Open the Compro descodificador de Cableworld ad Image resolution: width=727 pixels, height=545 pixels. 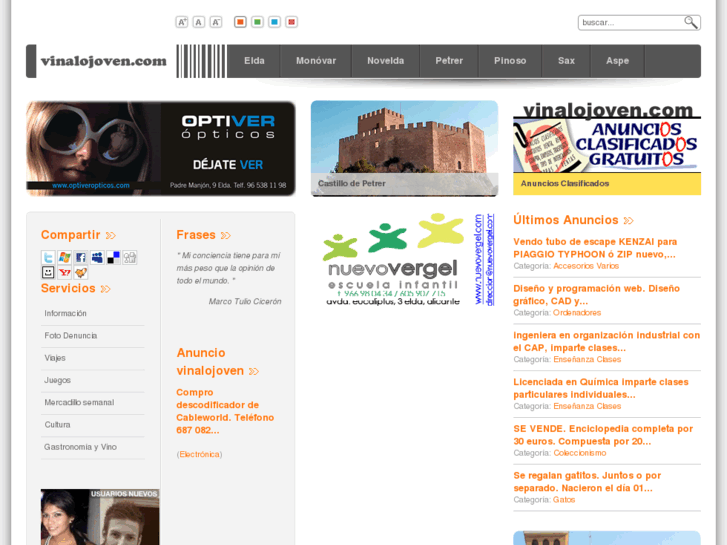click(x=225, y=411)
